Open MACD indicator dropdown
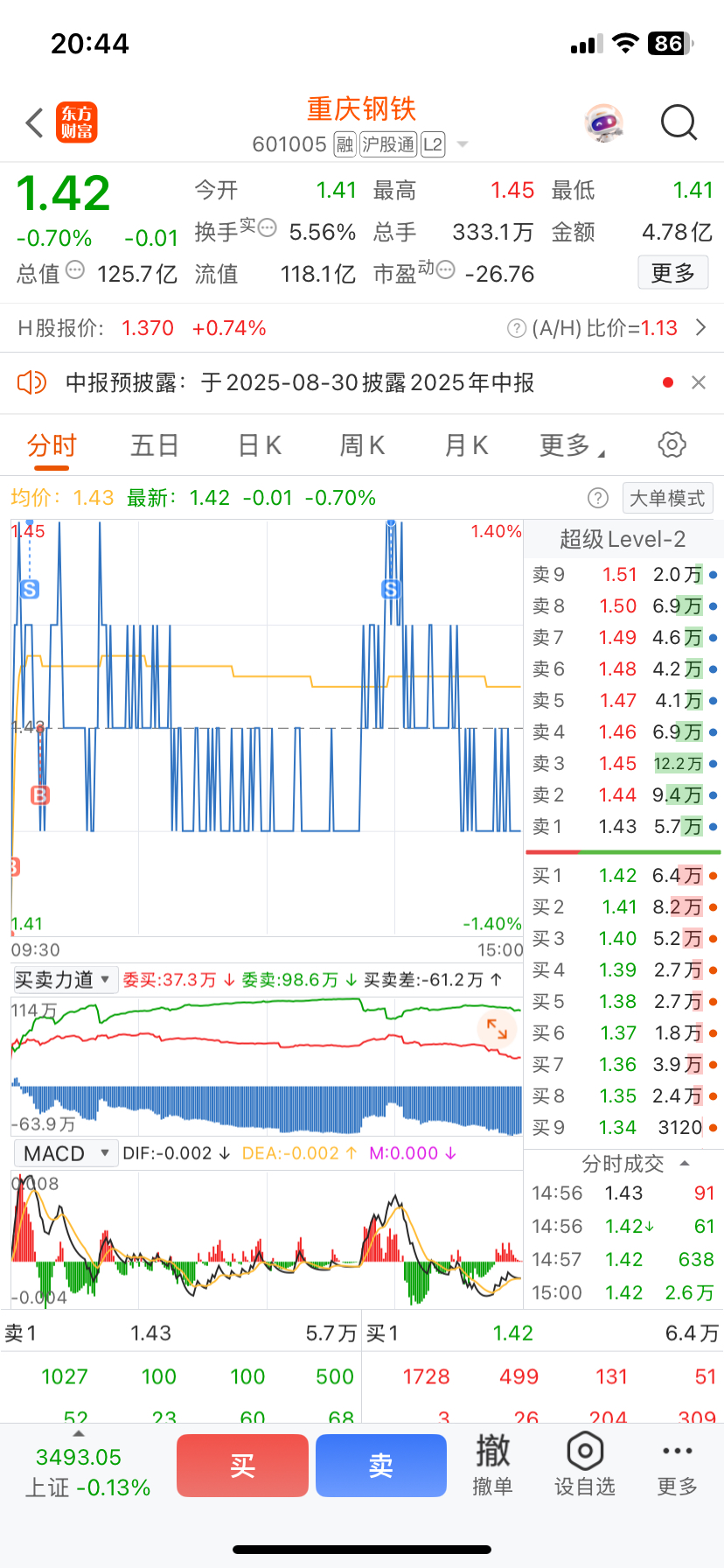Viewport: 724px width, 1568px height. click(66, 1153)
